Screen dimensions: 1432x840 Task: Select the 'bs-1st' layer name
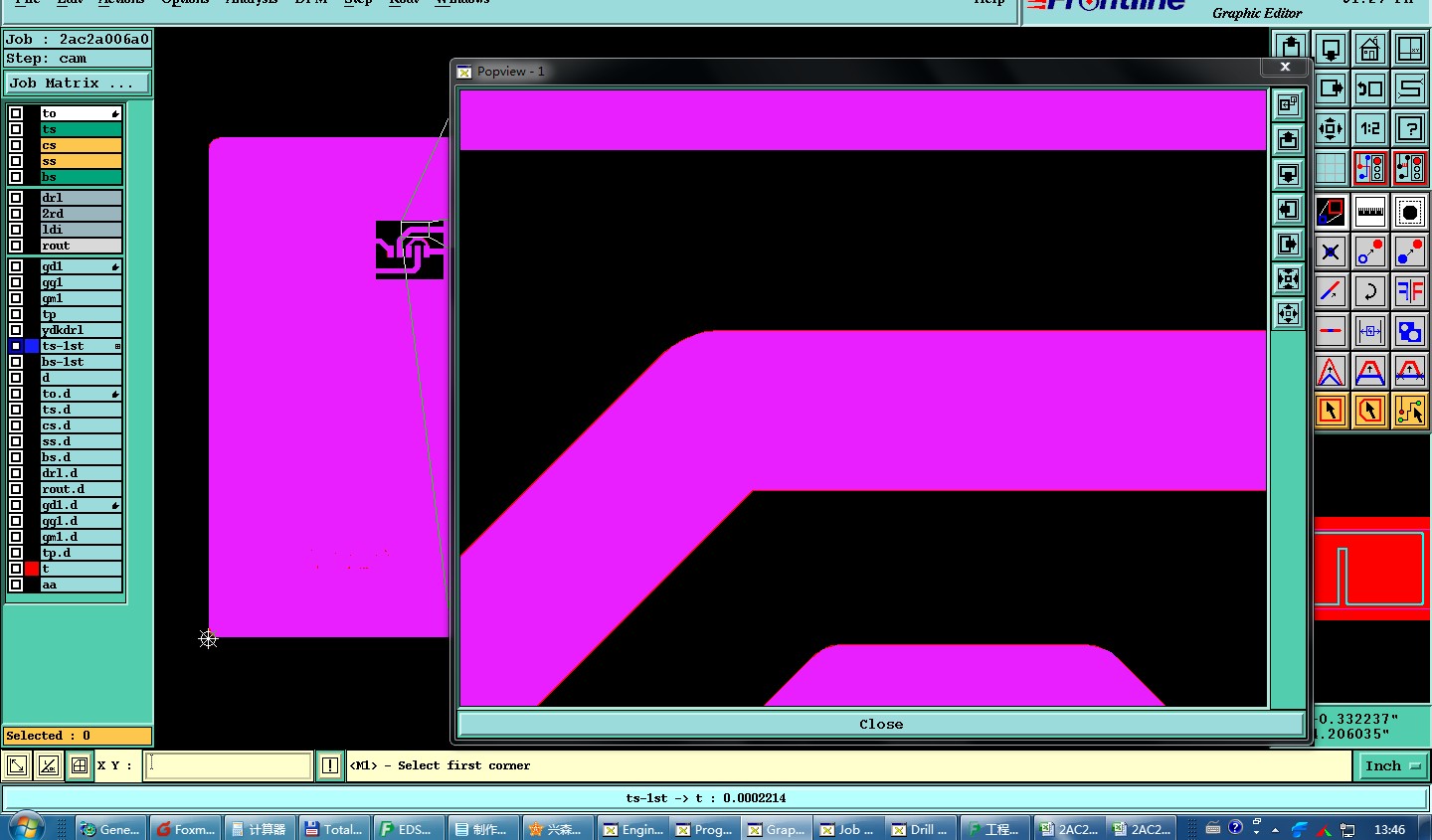(x=81, y=362)
